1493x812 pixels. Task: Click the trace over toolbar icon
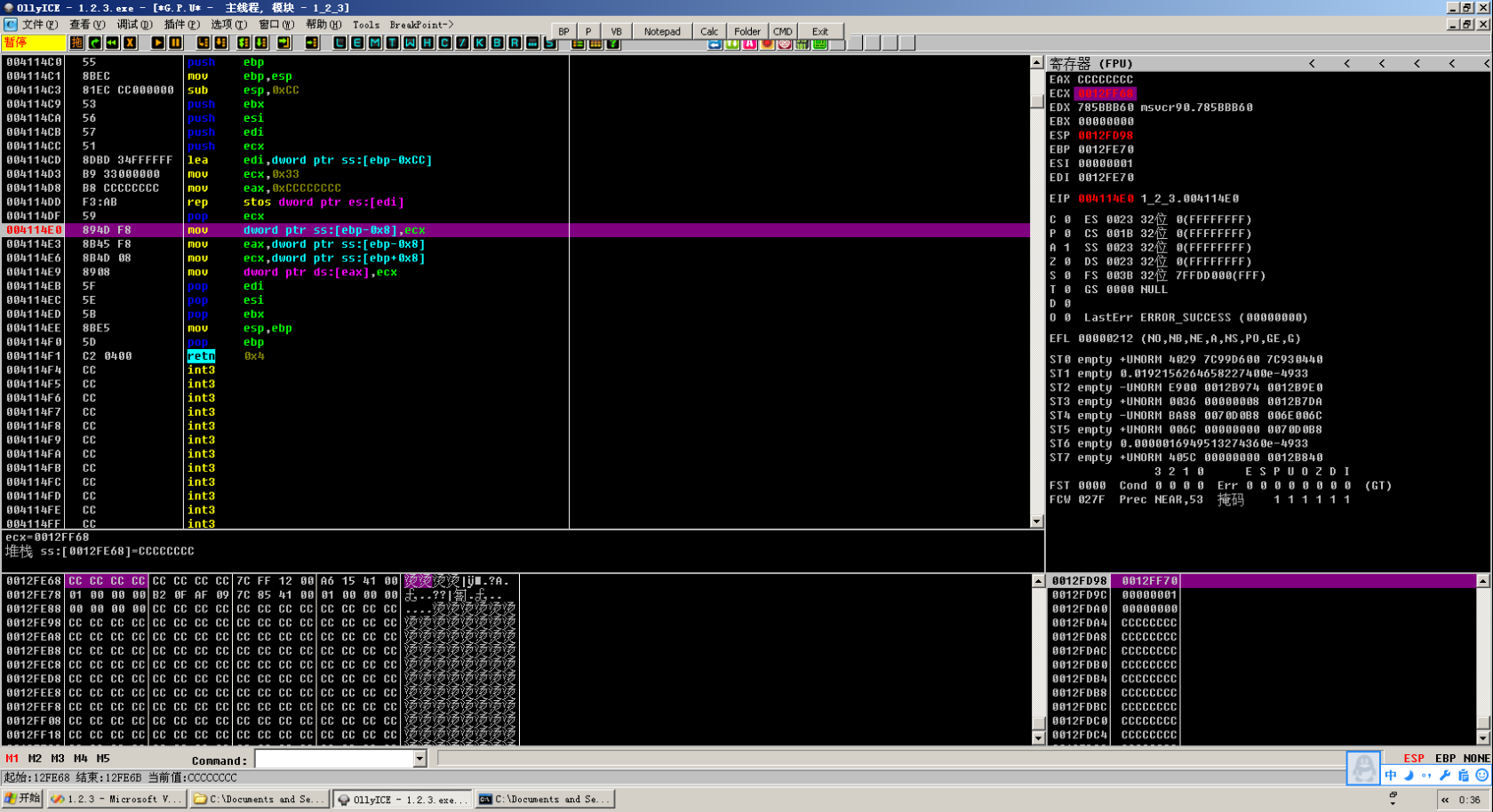tap(261, 43)
